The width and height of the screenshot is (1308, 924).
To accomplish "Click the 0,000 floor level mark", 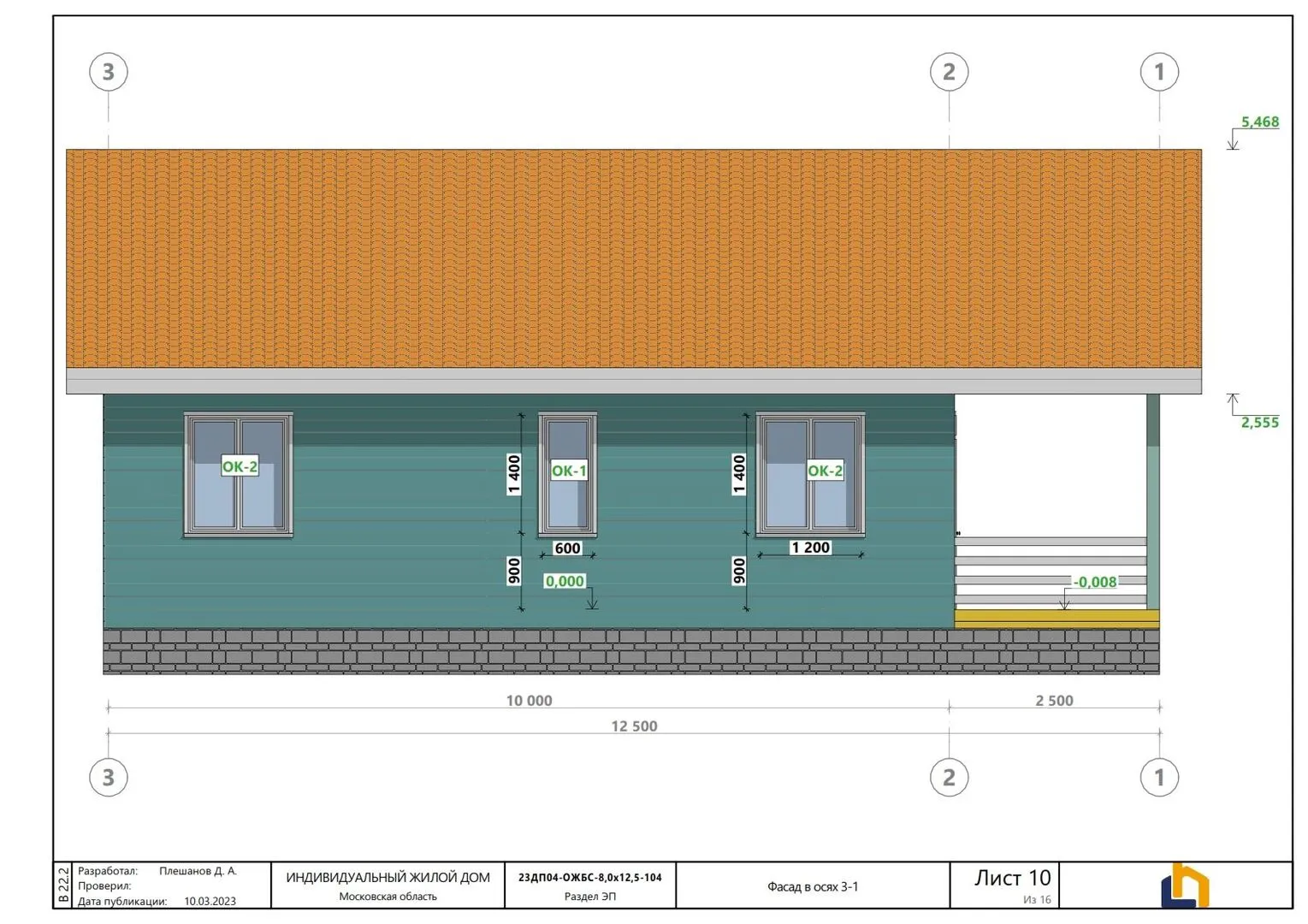I will [565, 582].
